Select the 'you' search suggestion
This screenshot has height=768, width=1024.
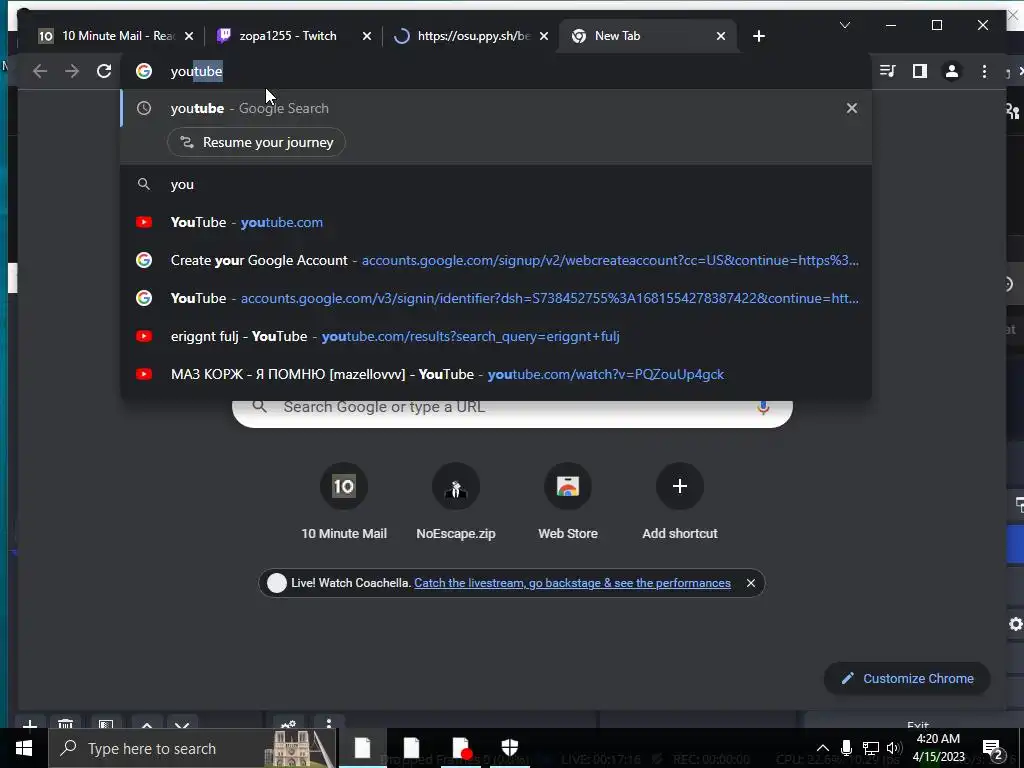pos(496,185)
